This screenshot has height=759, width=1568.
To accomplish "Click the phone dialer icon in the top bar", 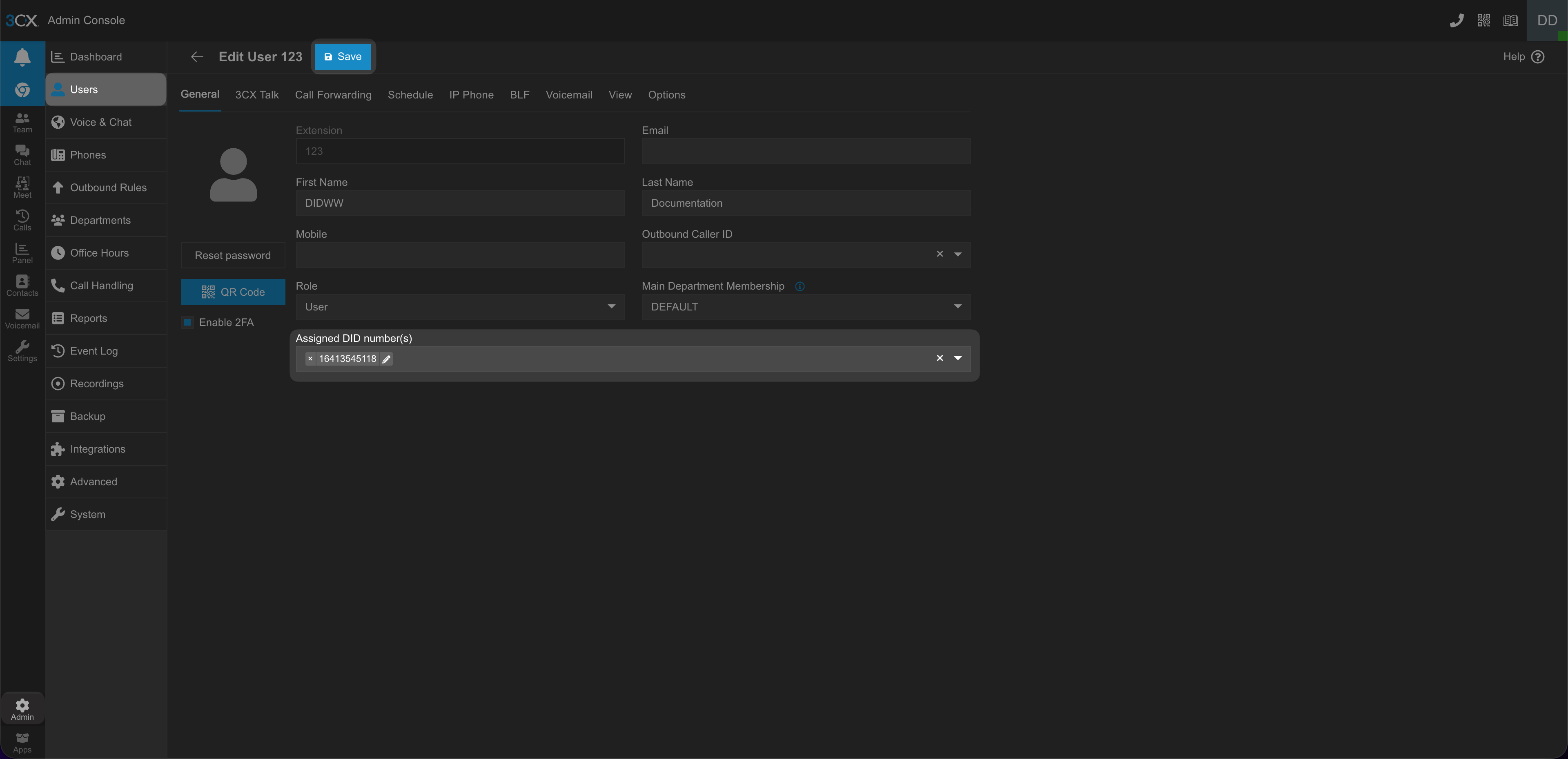I will click(1456, 21).
